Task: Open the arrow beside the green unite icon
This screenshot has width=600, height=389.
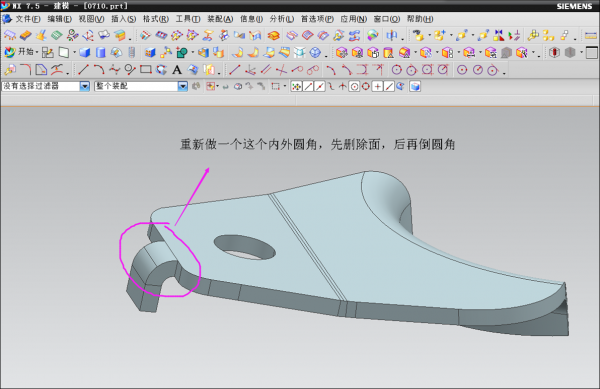Action: (192, 52)
